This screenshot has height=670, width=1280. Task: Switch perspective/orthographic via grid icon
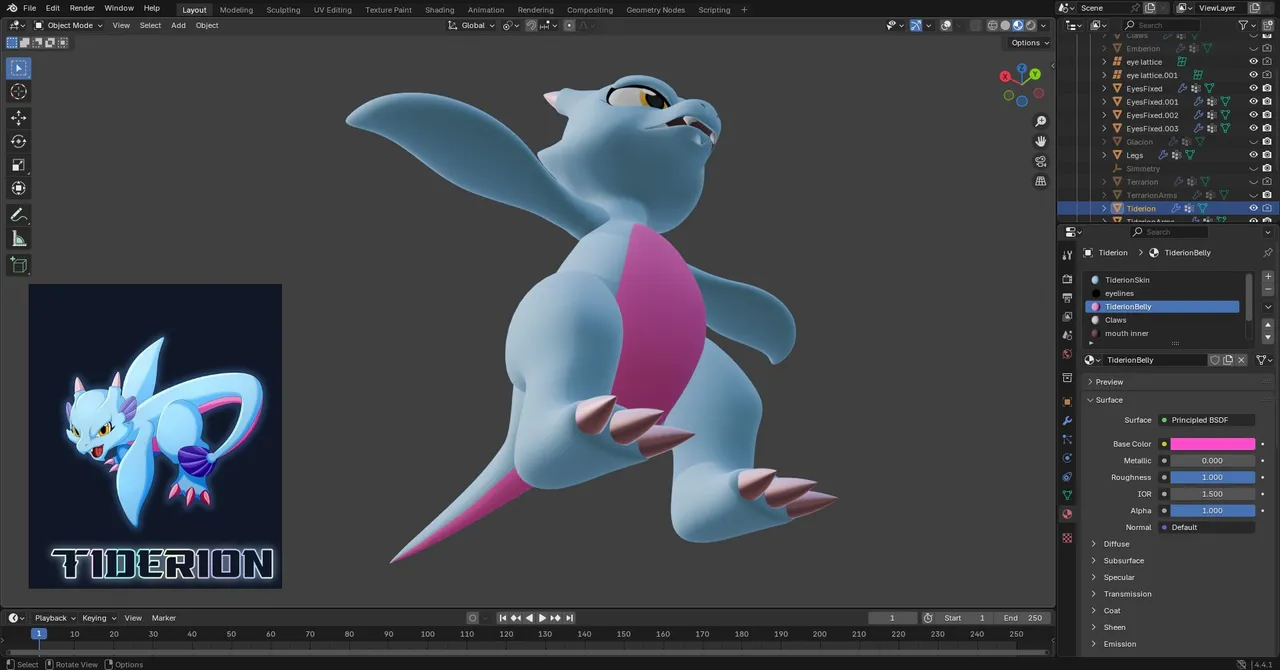1040,182
